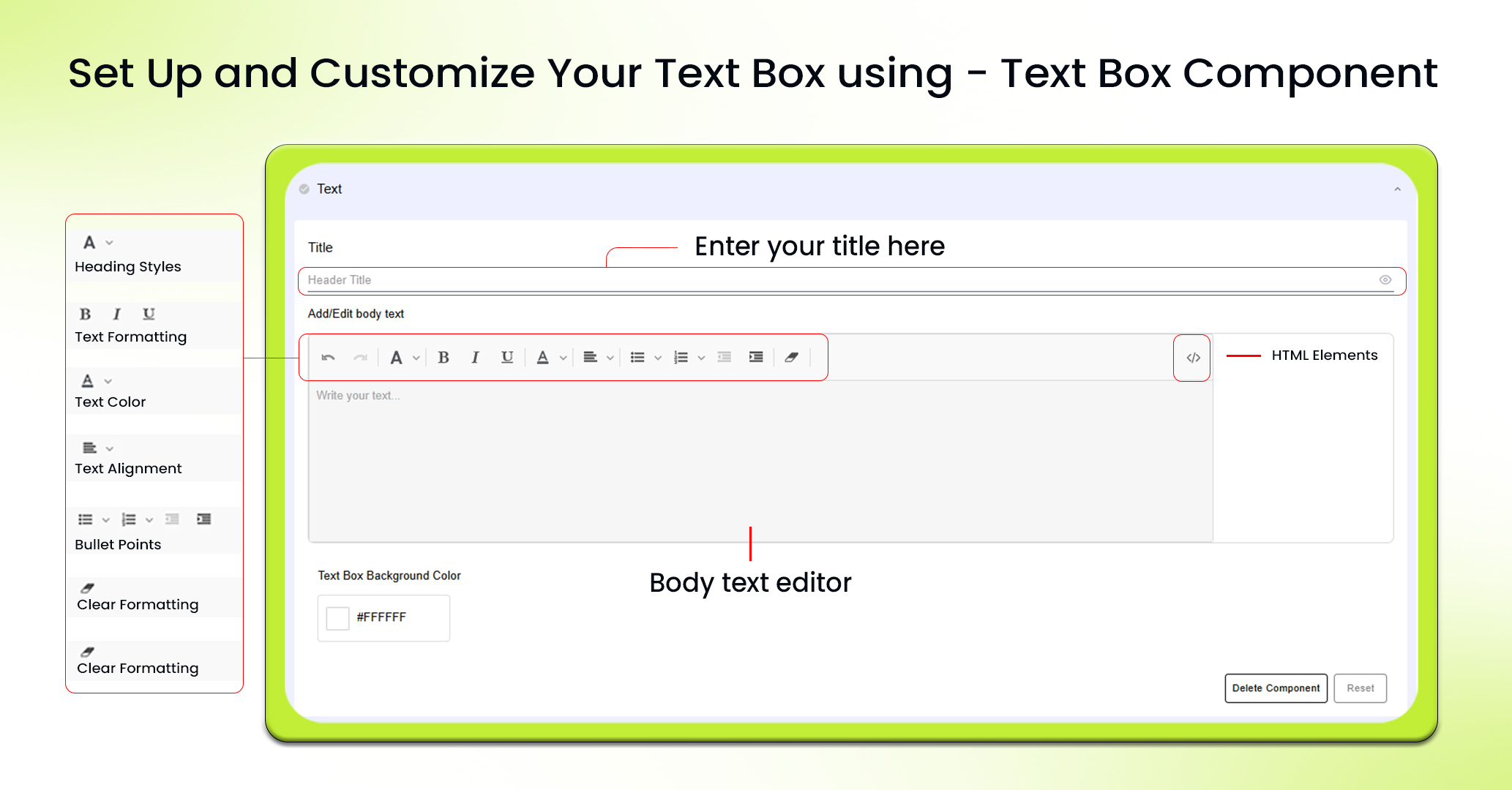The width and height of the screenshot is (1512, 790).
Task: Apply Italic formatting
Action: tap(476, 357)
